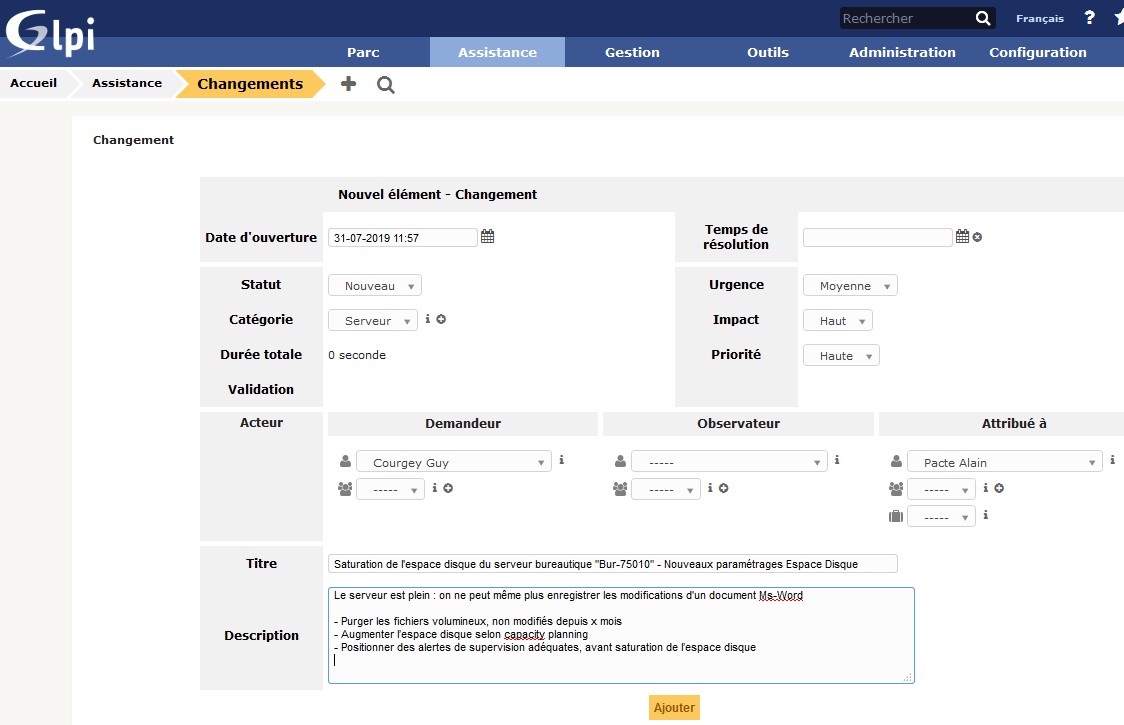Open the Attribué à supplier dropdown
Viewport: 1124px width, 725px height.
point(941,517)
